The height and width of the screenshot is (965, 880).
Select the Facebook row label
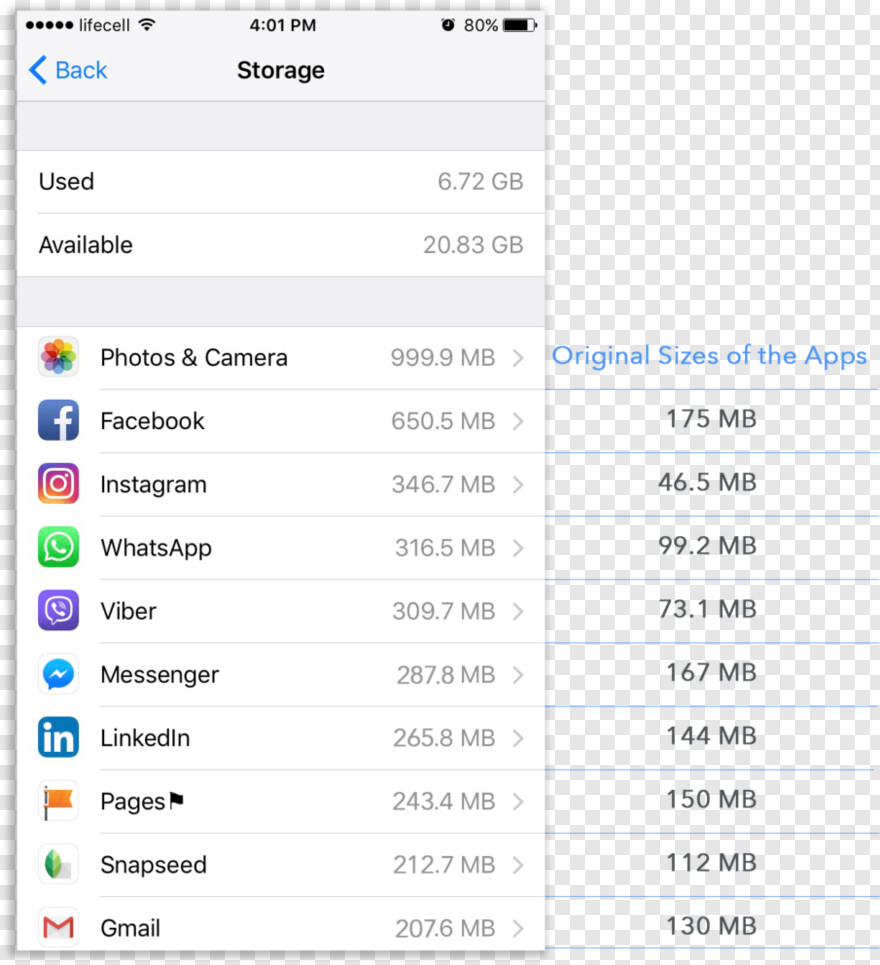(152, 421)
